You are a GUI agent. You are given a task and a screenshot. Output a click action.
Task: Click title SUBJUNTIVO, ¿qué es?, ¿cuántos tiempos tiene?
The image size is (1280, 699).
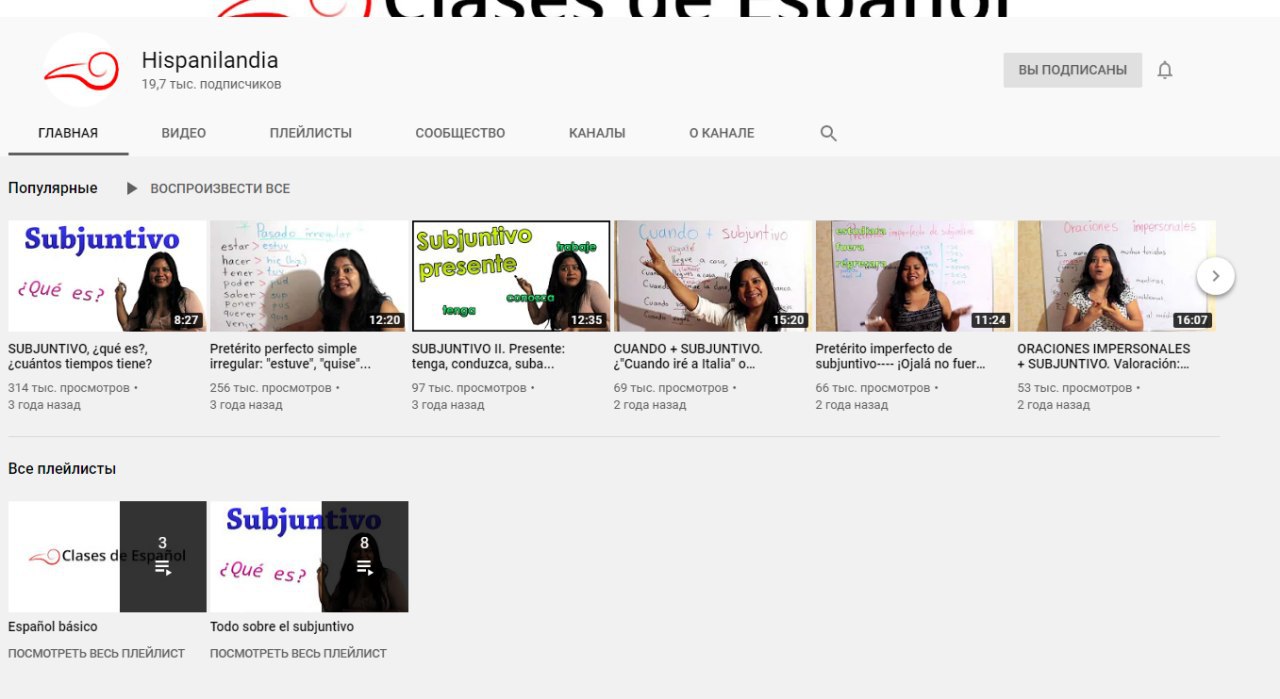pos(81,356)
